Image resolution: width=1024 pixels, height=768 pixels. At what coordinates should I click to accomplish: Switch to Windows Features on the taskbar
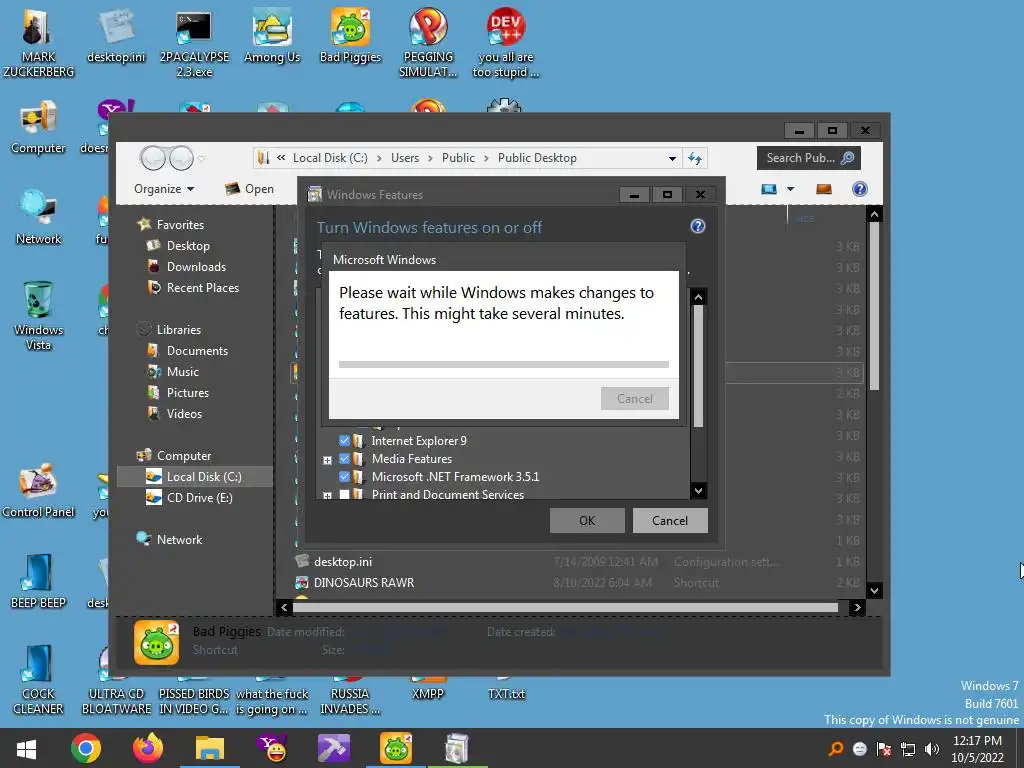(x=457, y=749)
